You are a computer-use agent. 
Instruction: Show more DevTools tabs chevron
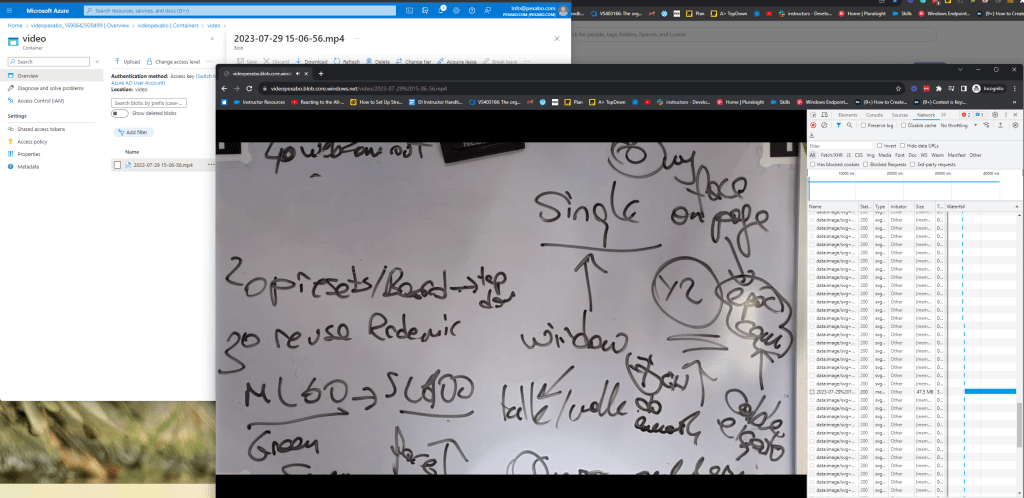click(x=944, y=115)
